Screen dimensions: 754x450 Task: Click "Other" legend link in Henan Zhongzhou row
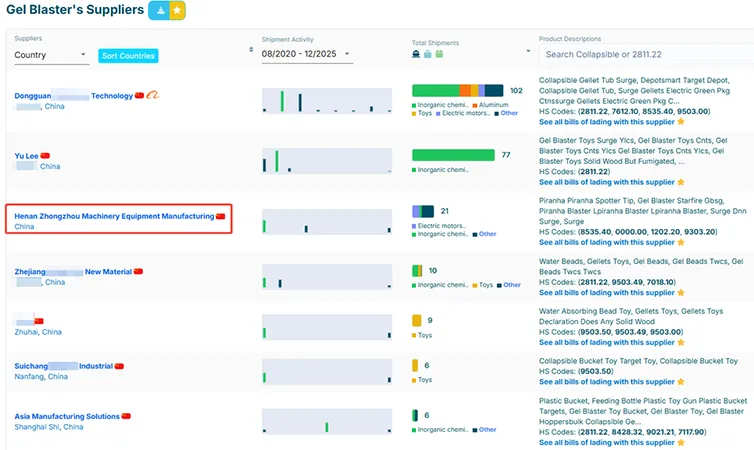(487, 234)
